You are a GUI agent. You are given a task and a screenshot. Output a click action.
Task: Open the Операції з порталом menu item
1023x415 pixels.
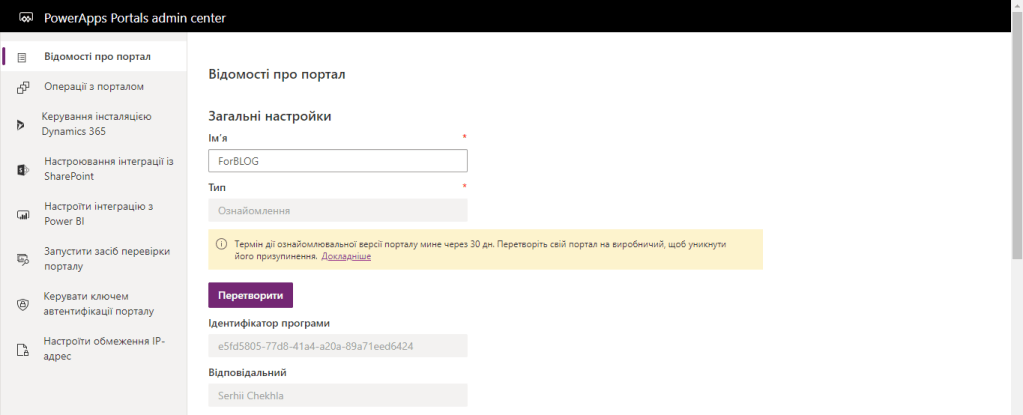coord(101,87)
